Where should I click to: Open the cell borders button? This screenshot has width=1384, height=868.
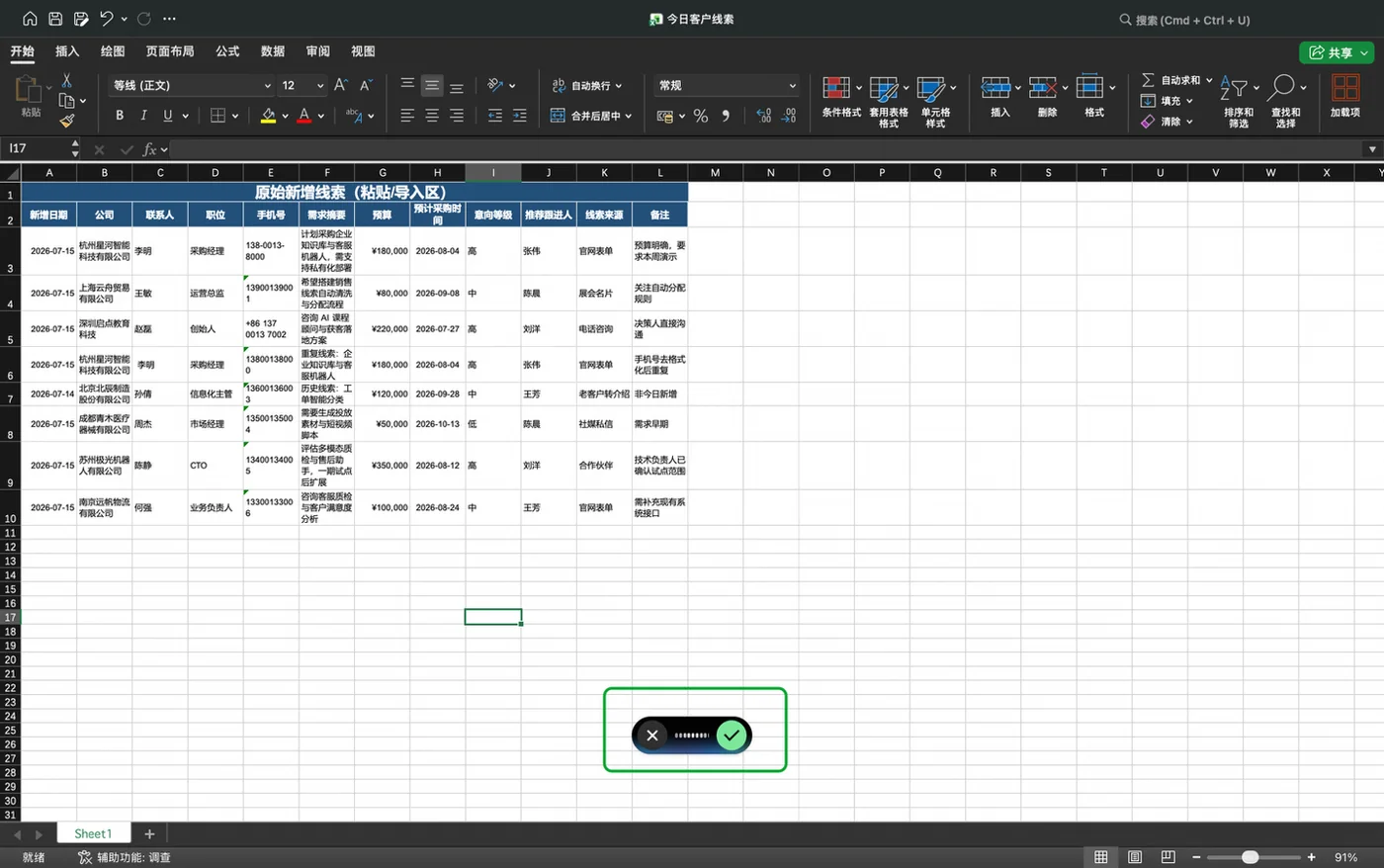(218, 116)
